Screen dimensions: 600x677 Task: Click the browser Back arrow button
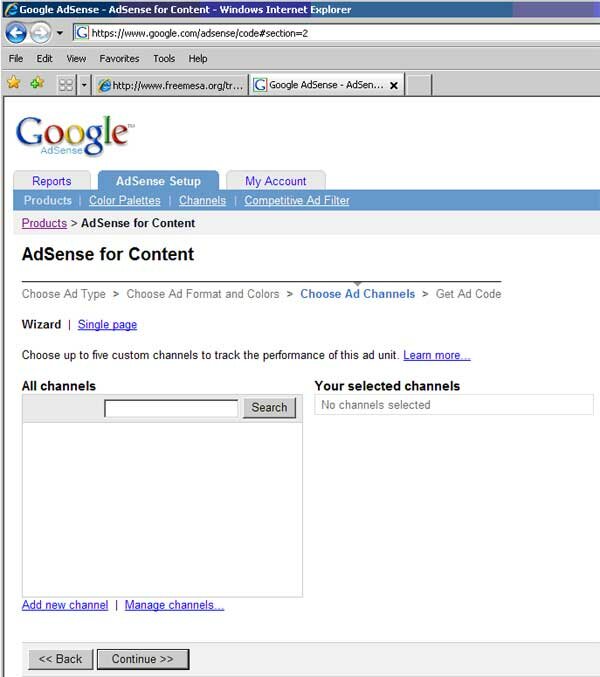pyautogui.click(x=16, y=33)
